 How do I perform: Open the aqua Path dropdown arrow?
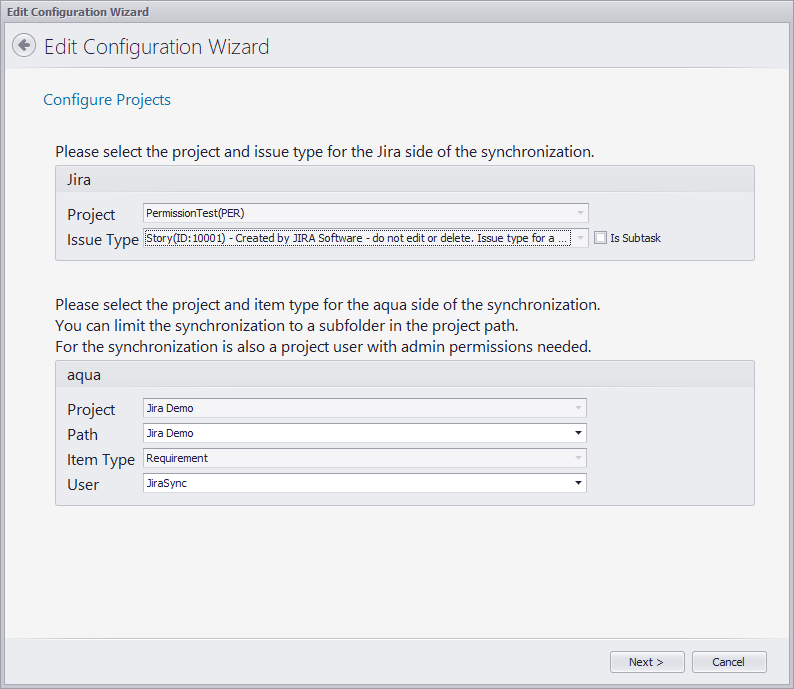[578, 434]
